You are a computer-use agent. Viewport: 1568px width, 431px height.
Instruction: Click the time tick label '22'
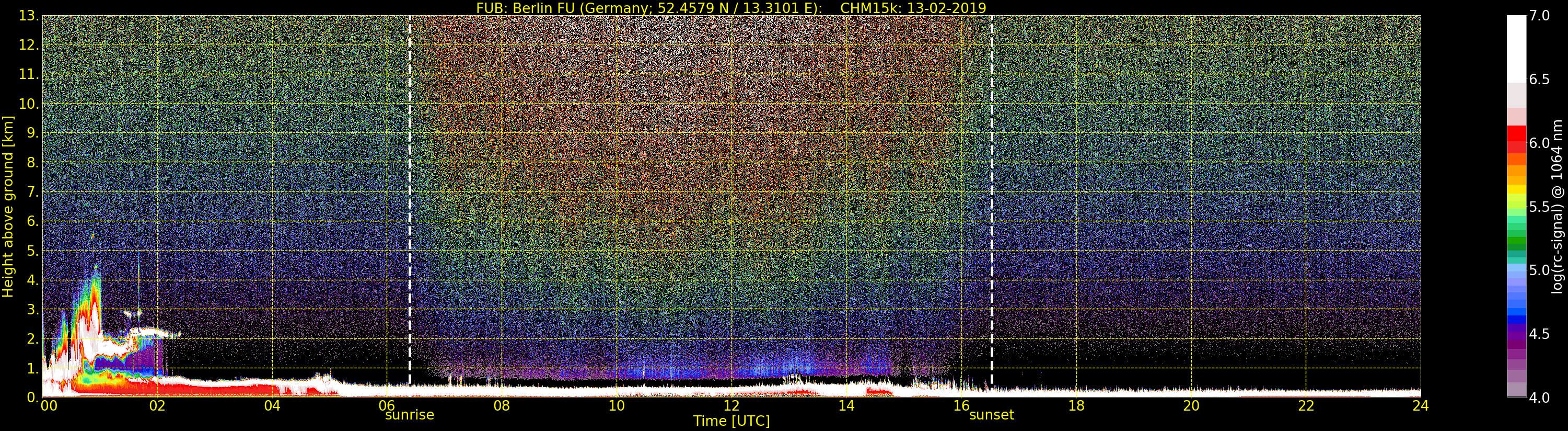tap(1306, 405)
